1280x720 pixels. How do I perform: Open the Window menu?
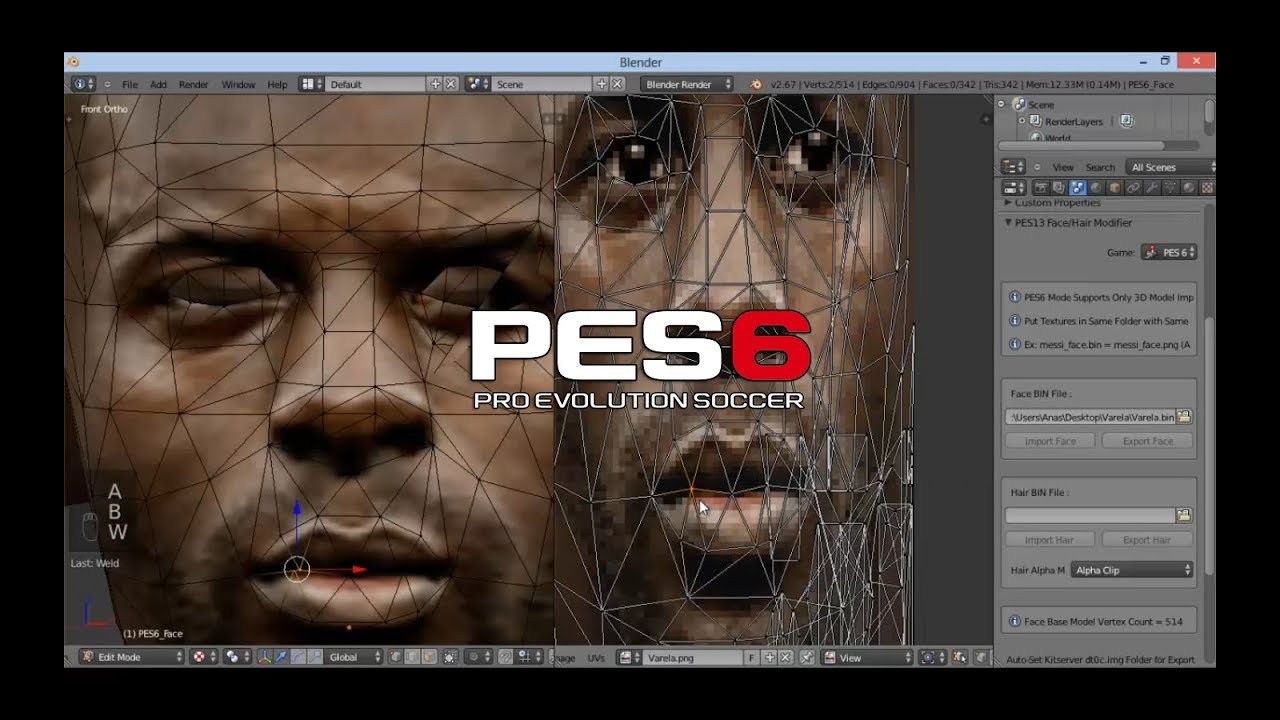point(238,85)
